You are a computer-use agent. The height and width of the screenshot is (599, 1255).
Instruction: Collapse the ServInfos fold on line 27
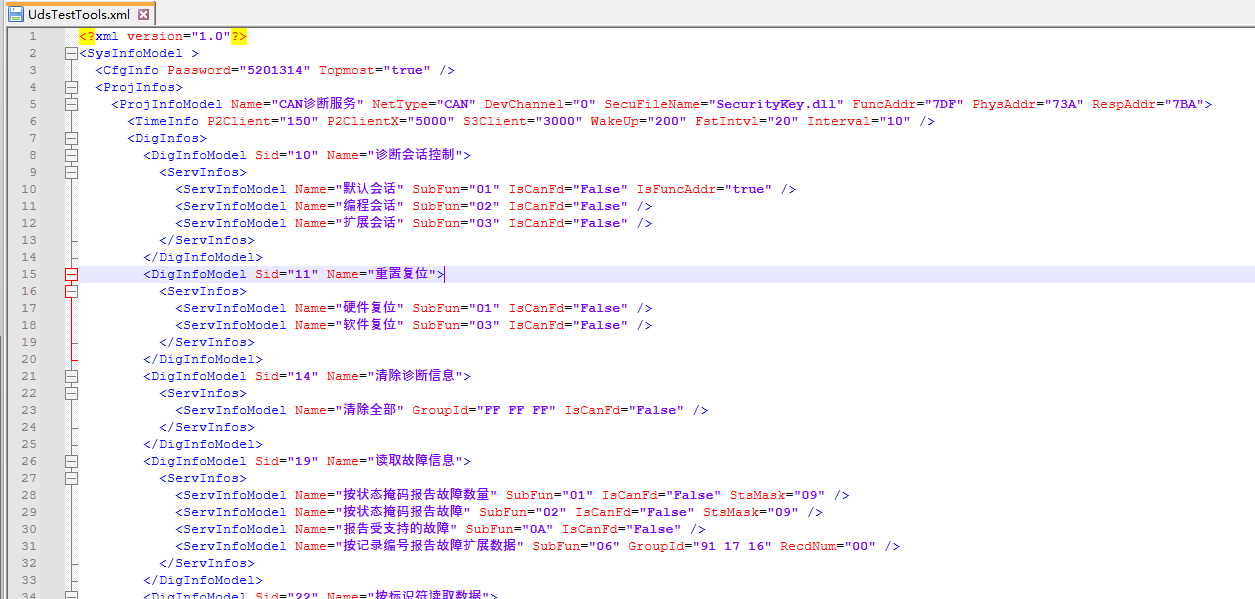coord(71,478)
